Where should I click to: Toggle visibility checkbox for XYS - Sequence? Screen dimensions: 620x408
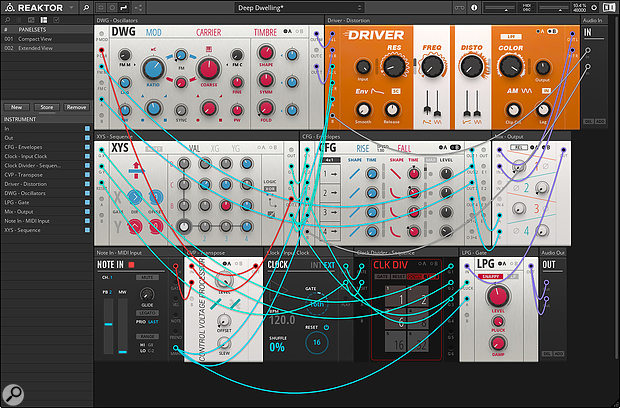point(87,230)
